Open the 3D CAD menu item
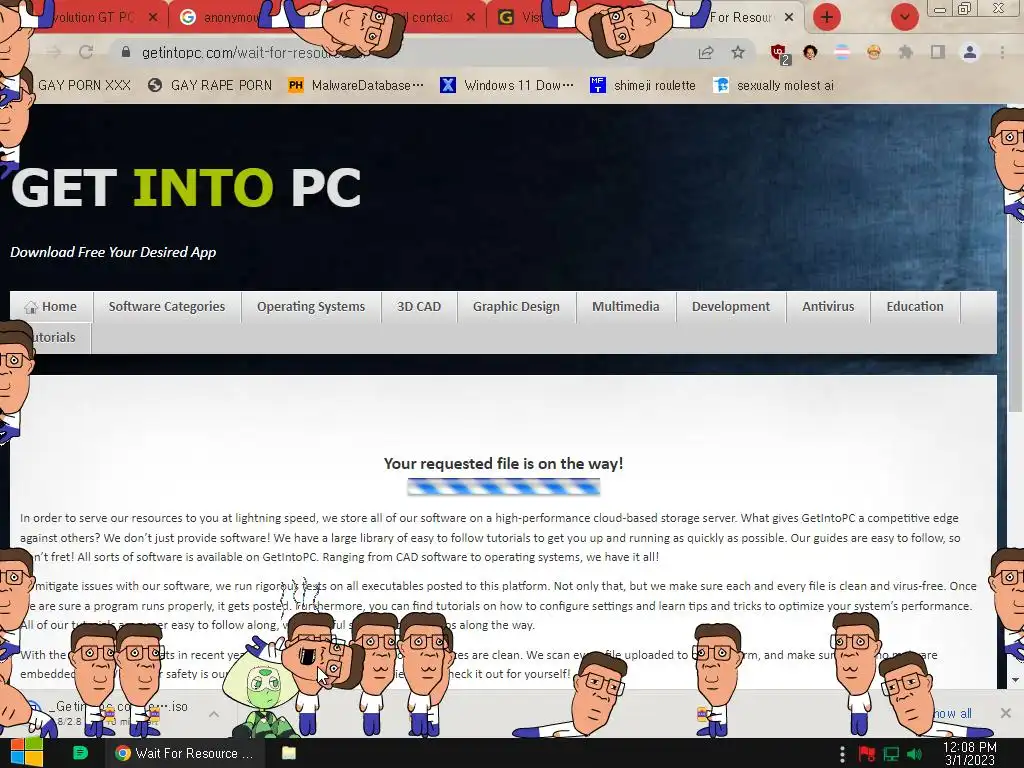Image resolution: width=1024 pixels, height=768 pixels. (419, 306)
